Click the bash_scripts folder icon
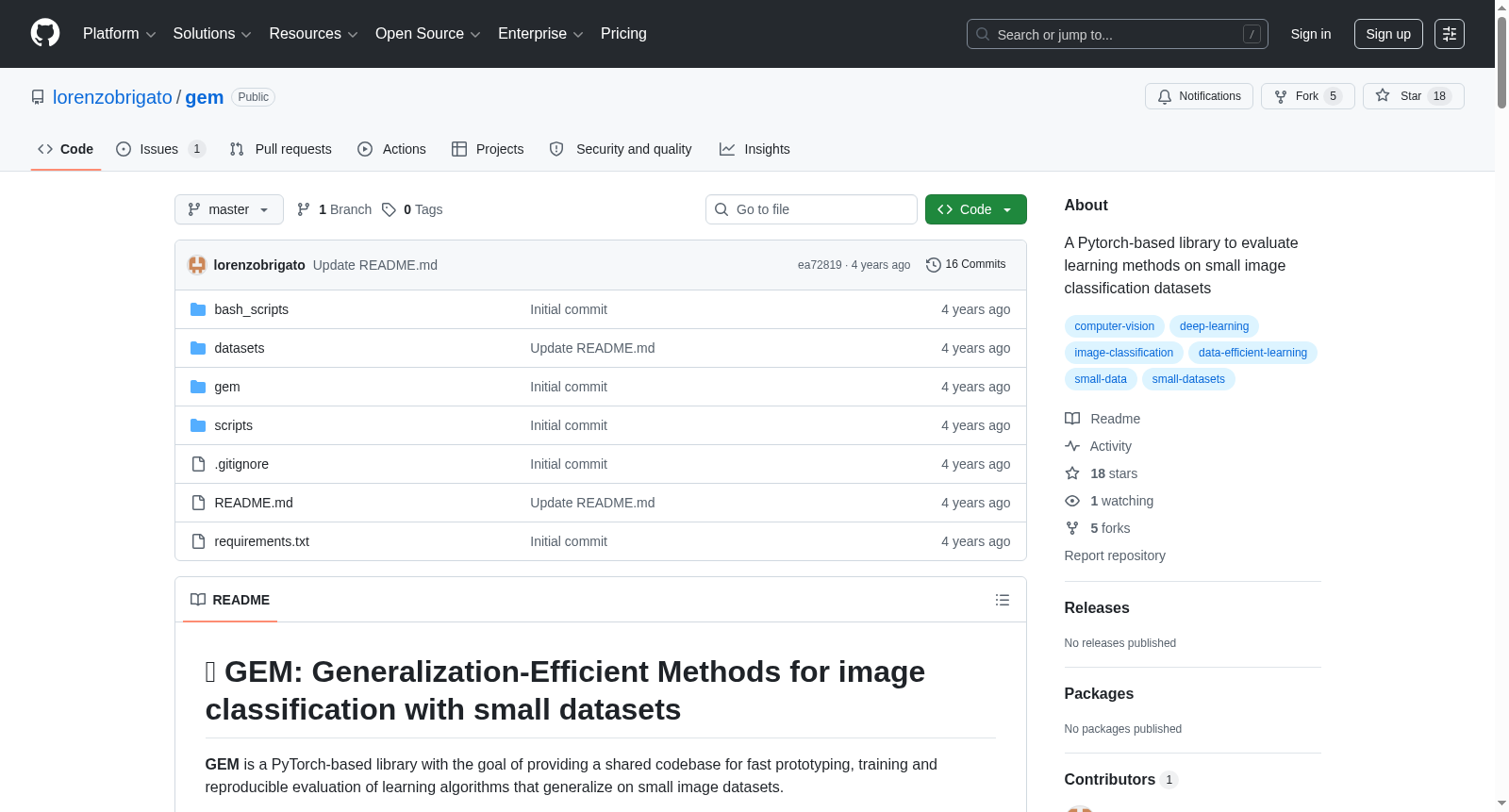 click(x=198, y=309)
